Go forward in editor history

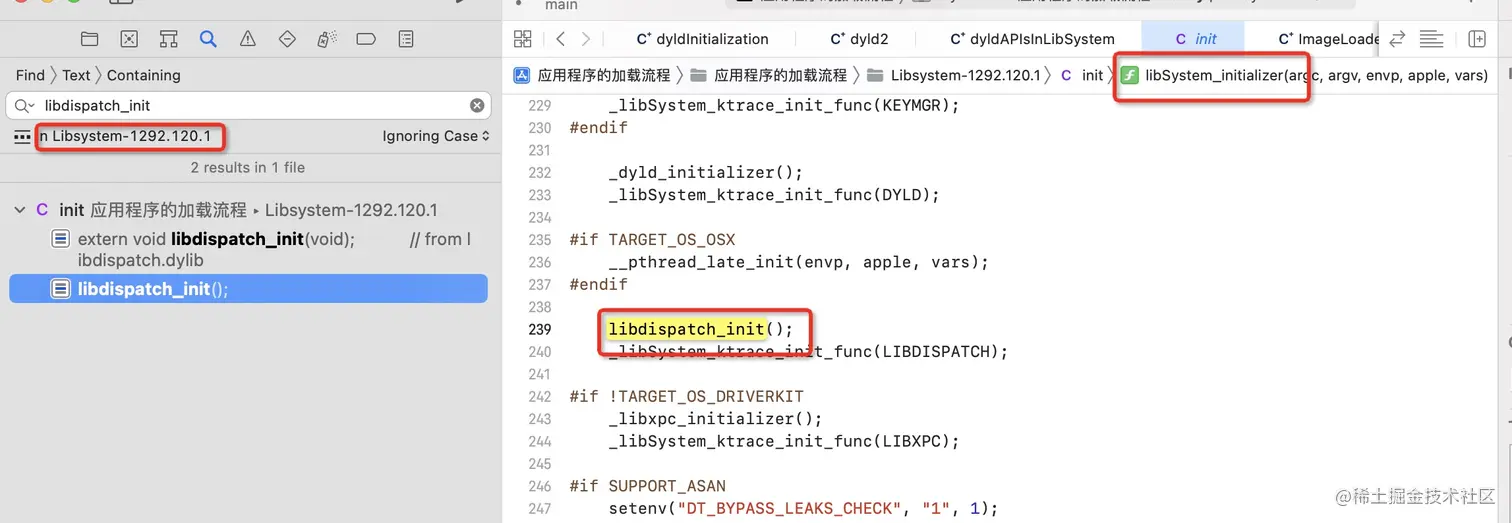coord(586,39)
